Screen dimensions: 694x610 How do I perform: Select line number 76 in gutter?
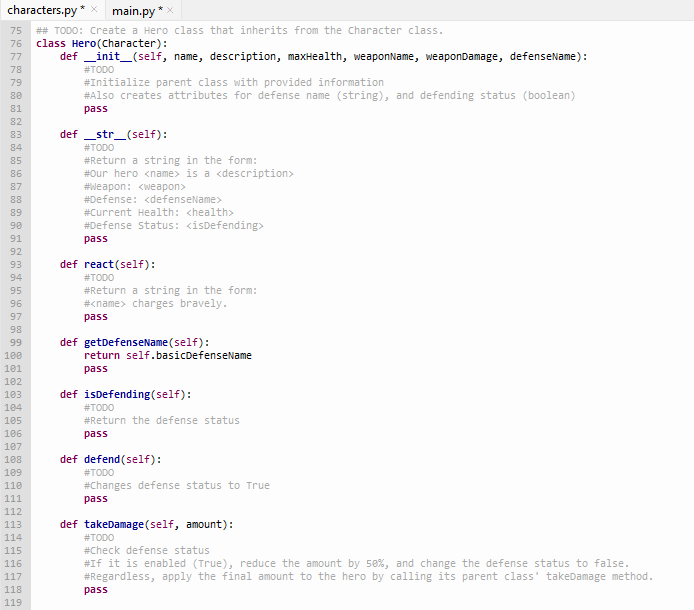pyautogui.click(x=16, y=43)
